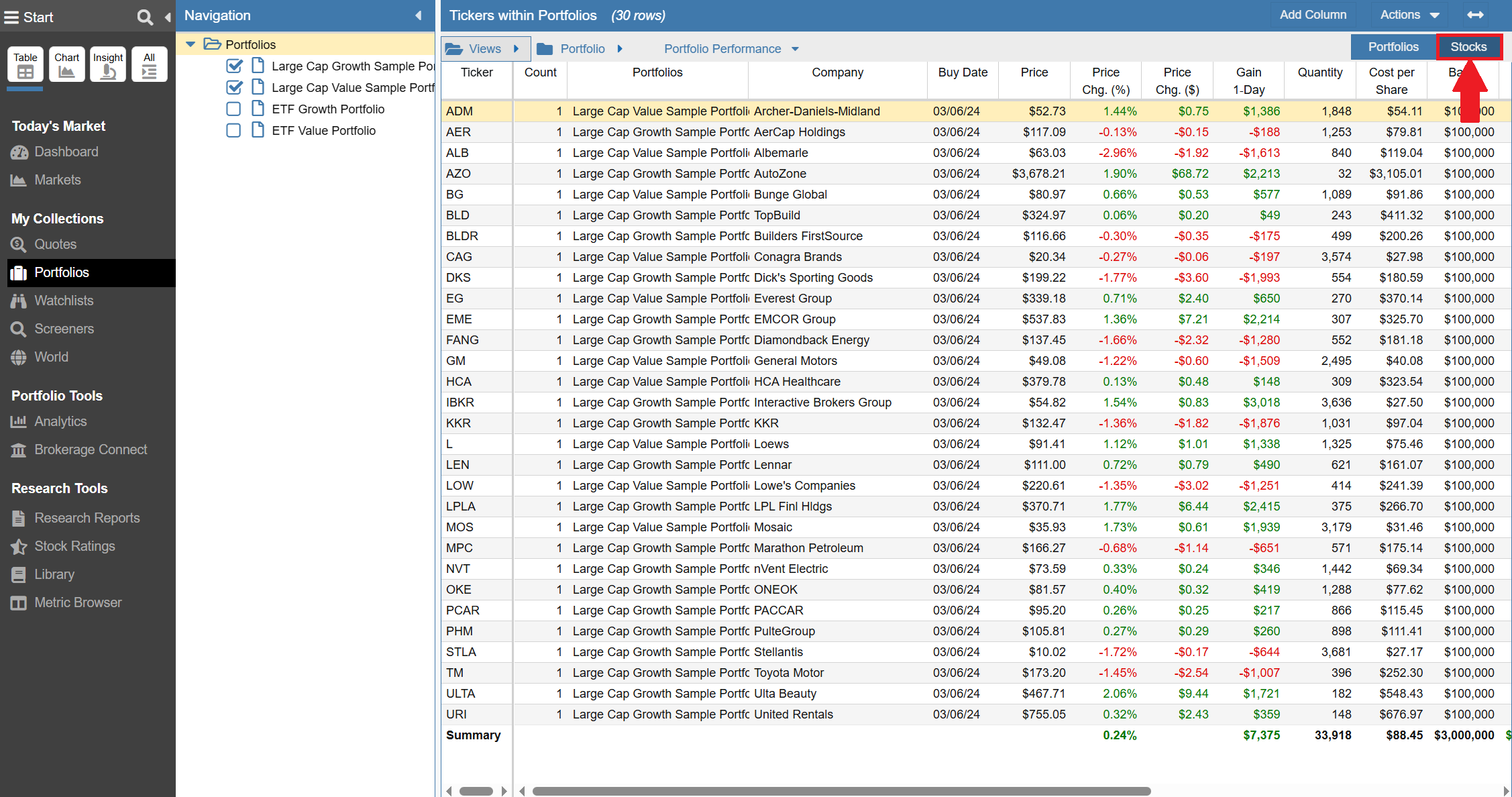
Task: Click the ULTA ticker cell
Action: pos(476,693)
